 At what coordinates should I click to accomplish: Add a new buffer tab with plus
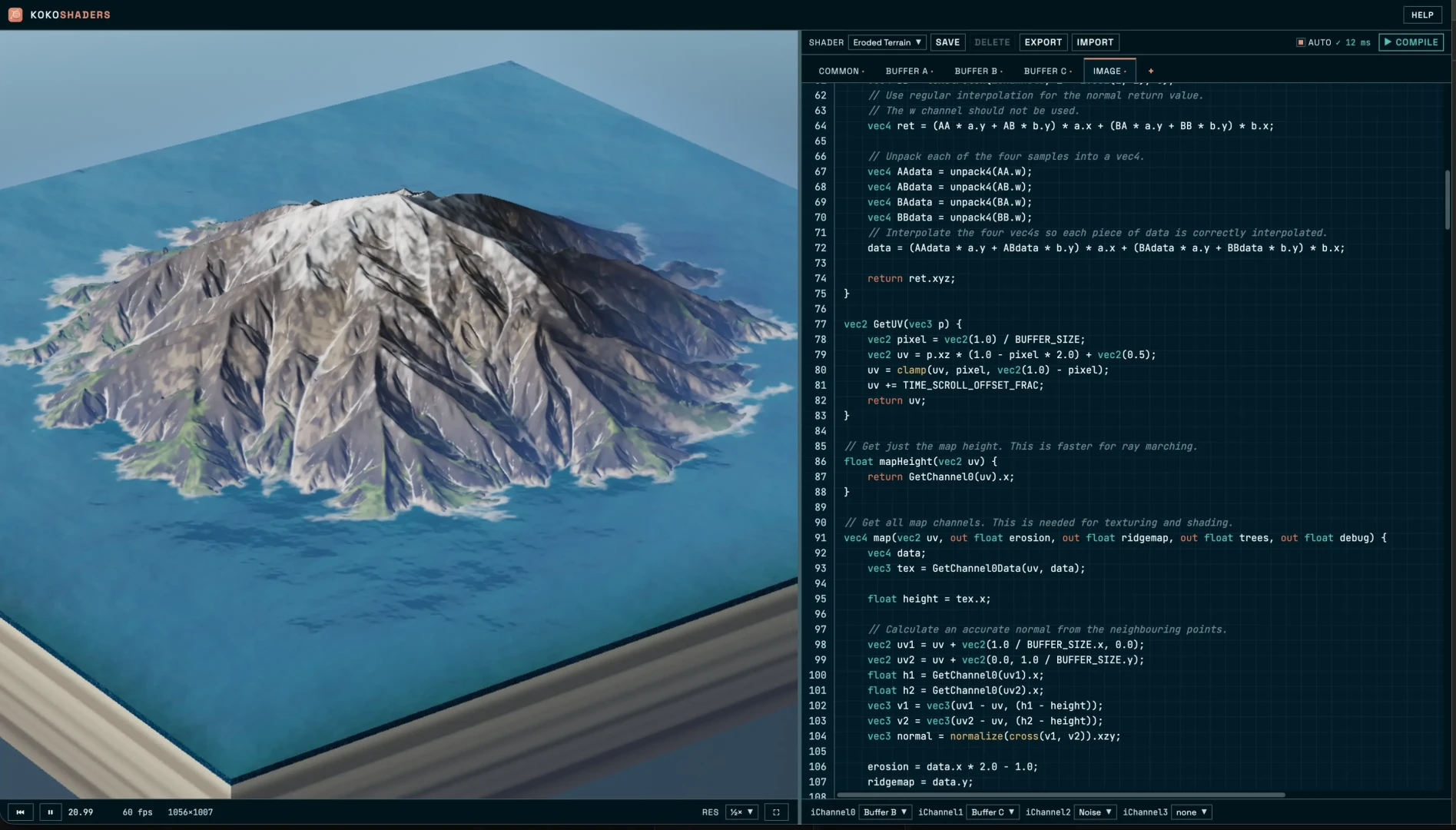(1151, 71)
